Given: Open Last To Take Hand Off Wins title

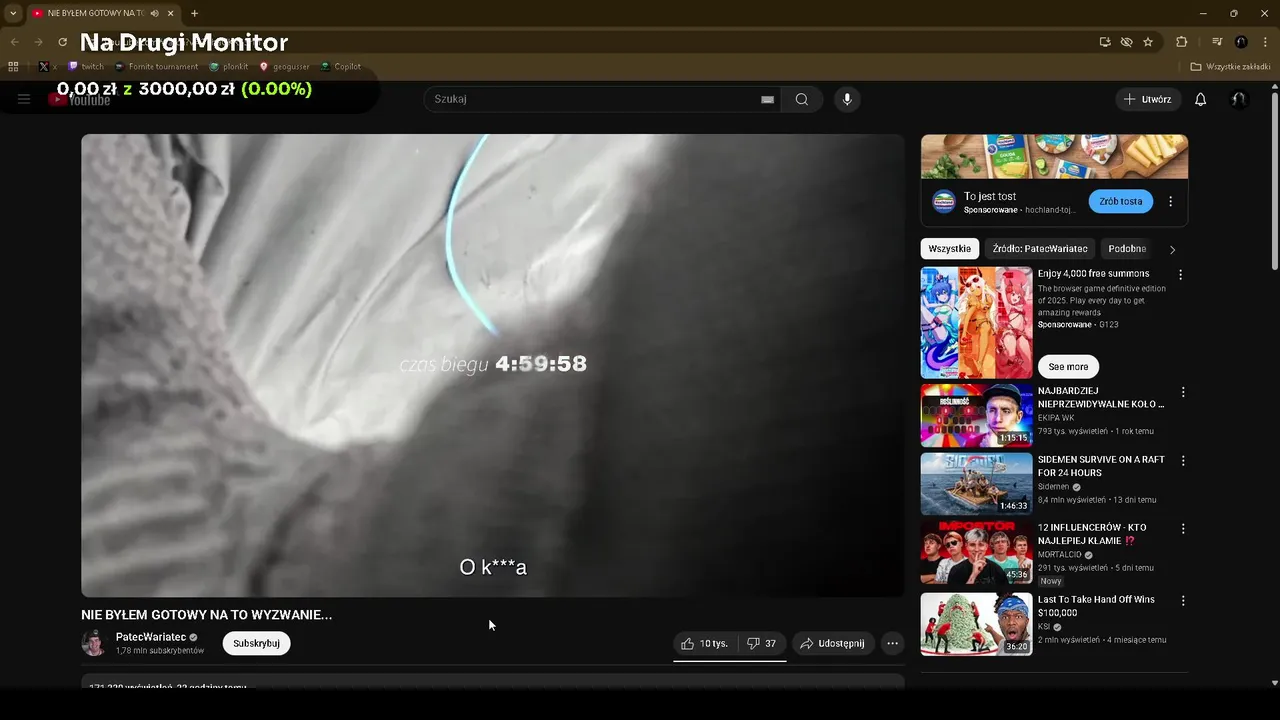Looking at the screenshot, I should (x=1096, y=606).
